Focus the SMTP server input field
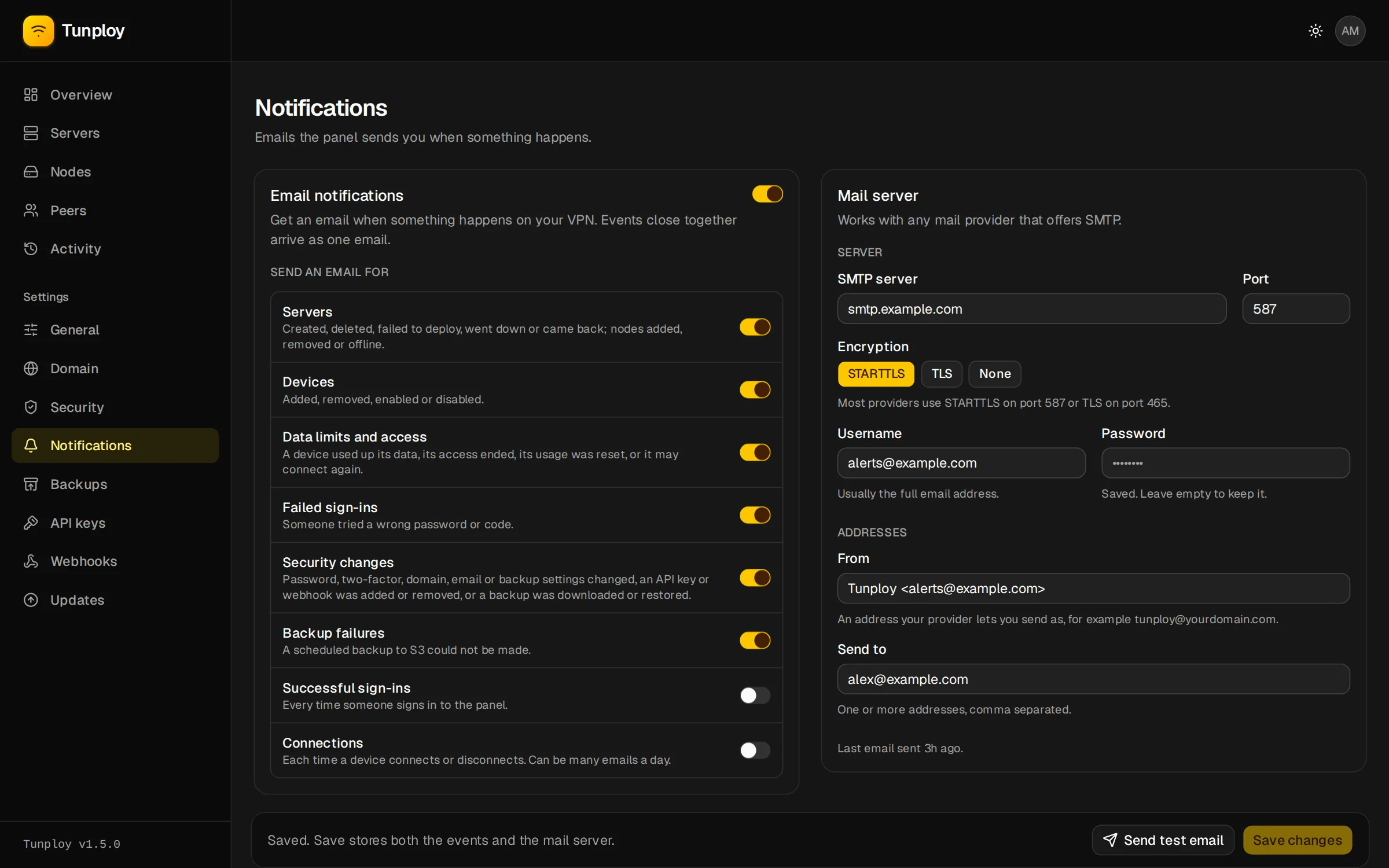The height and width of the screenshot is (868, 1389). point(1031,309)
